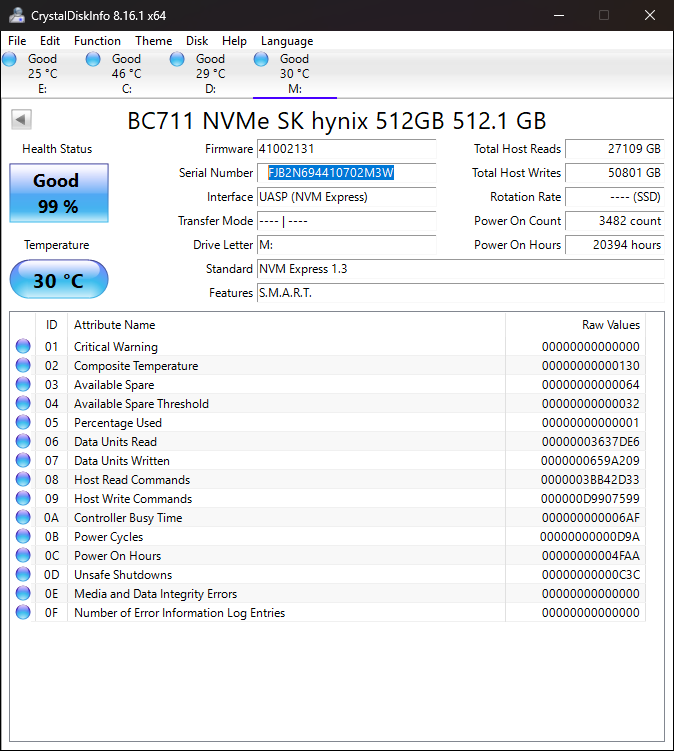Click raw value 0000000000D9A
Viewport: 674px width, 751px height.
click(590, 536)
